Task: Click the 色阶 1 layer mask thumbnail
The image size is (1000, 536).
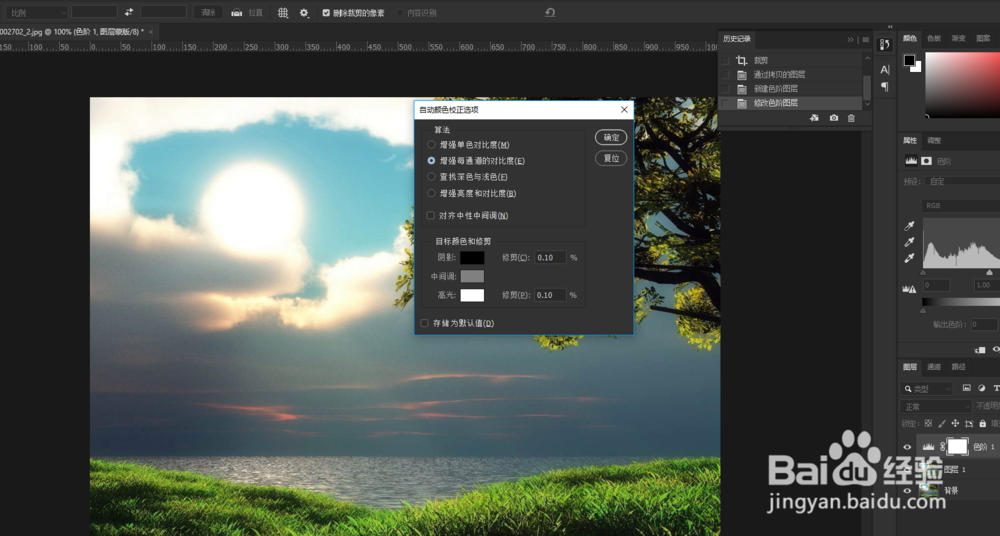Action: (x=957, y=446)
